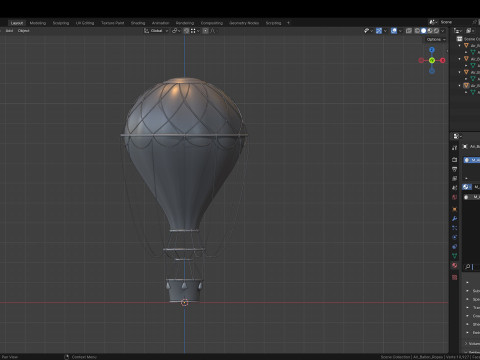Open the Physics properties tab

tap(455, 237)
